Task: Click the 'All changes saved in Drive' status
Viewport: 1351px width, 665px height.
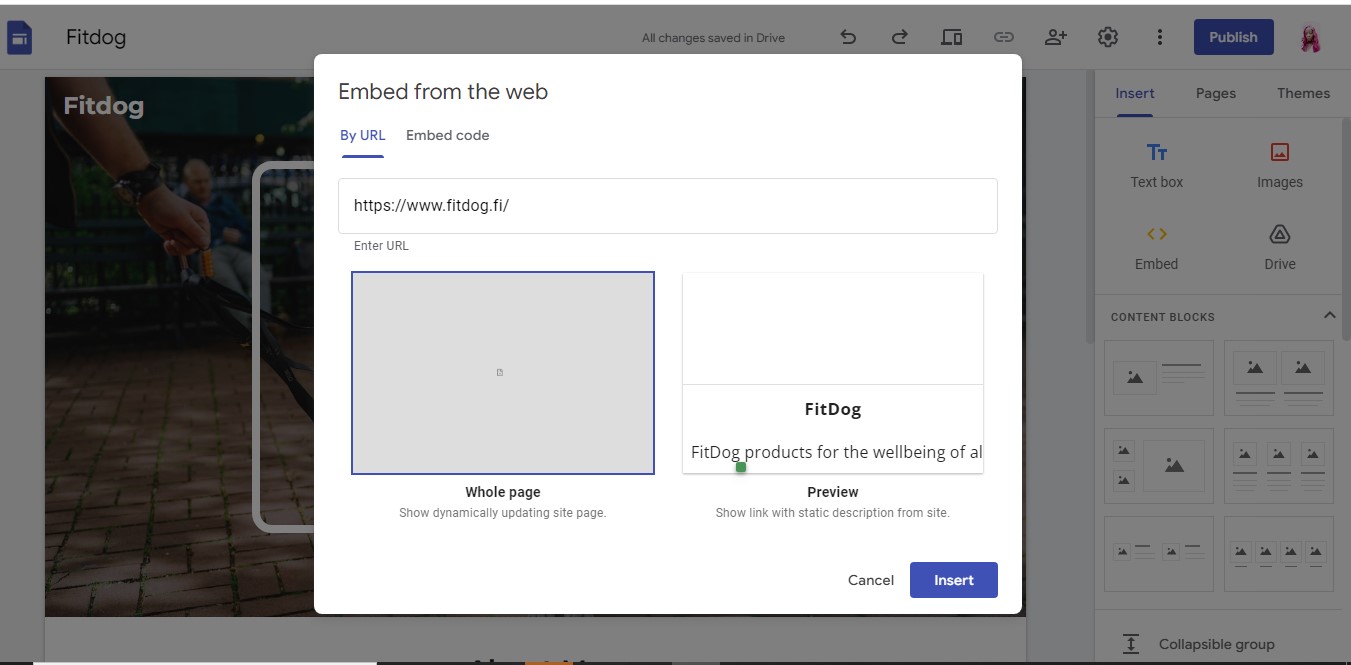Action: click(713, 38)
